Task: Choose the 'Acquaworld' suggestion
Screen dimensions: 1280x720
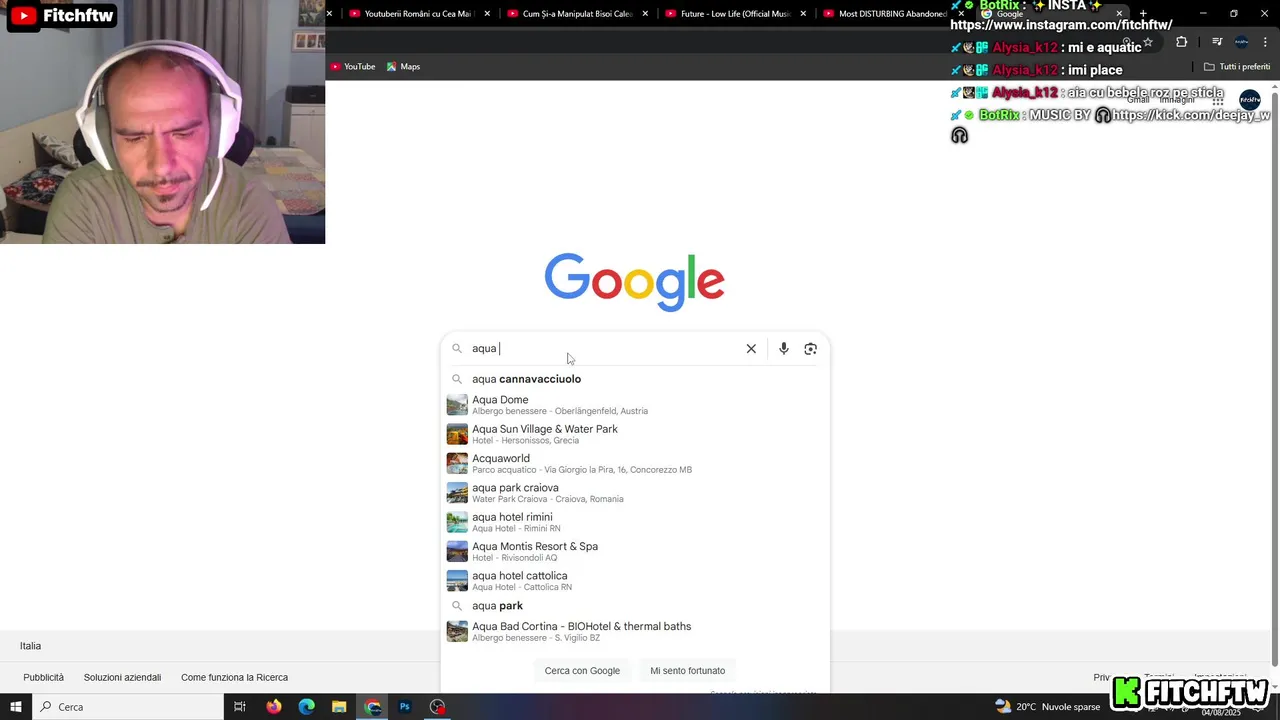Action: 635,463
